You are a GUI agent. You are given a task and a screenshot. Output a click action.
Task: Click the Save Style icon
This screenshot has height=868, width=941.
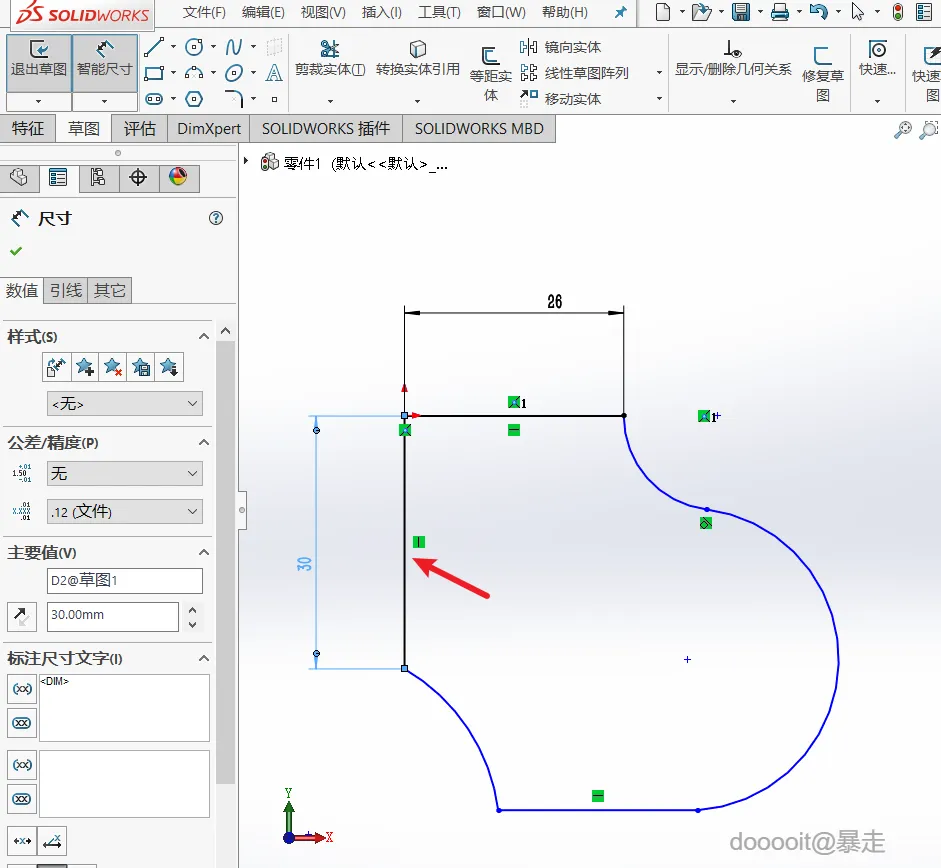point(141,367)
